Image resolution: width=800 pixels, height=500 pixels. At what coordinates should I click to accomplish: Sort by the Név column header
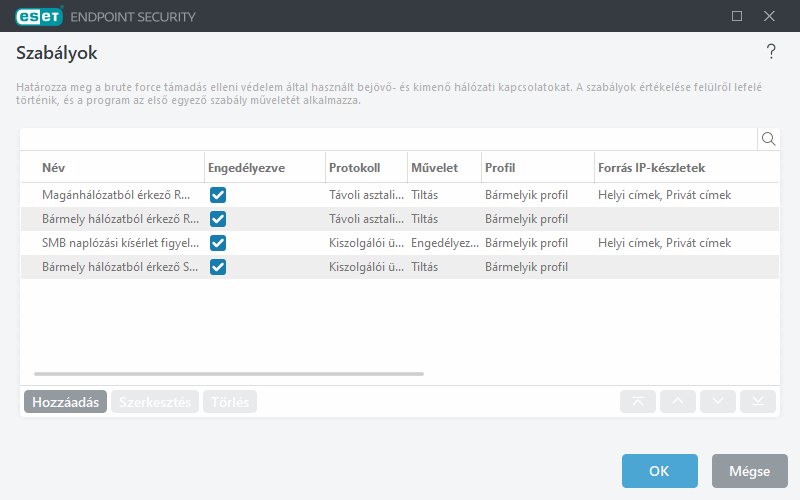pyautogui.click(x=54, y=167)
